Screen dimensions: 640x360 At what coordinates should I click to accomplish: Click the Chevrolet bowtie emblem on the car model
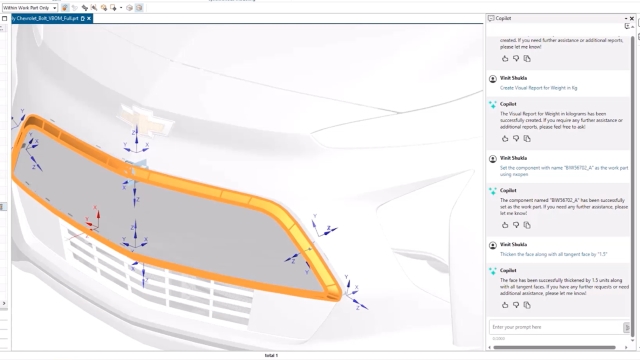[144, 120]
